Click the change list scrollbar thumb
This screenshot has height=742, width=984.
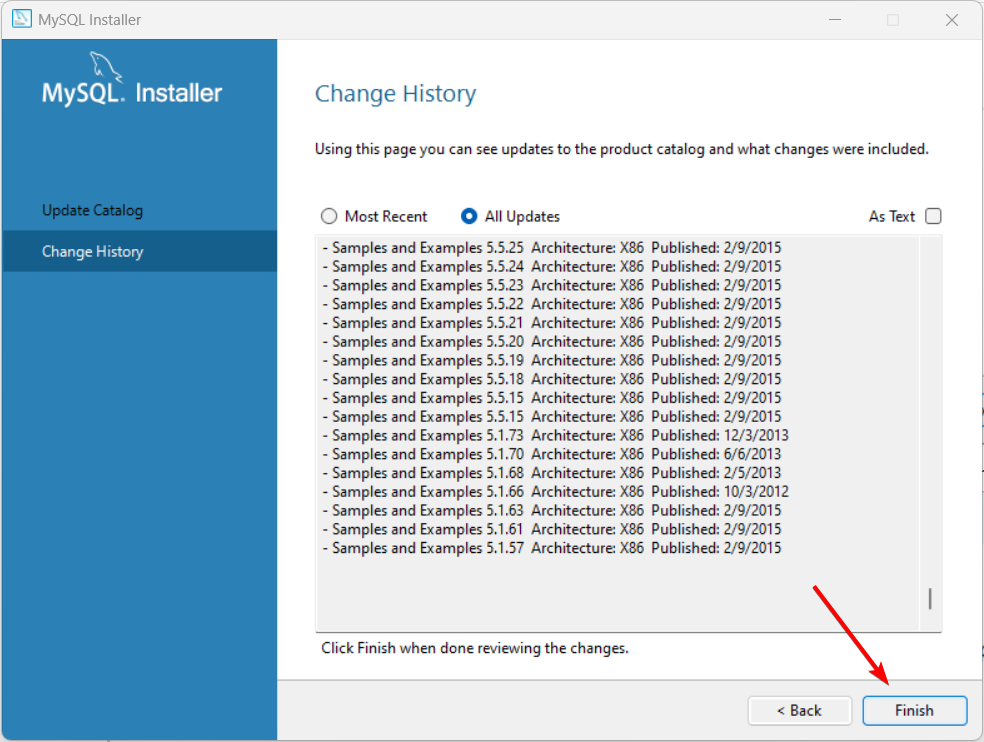(929, 598)
